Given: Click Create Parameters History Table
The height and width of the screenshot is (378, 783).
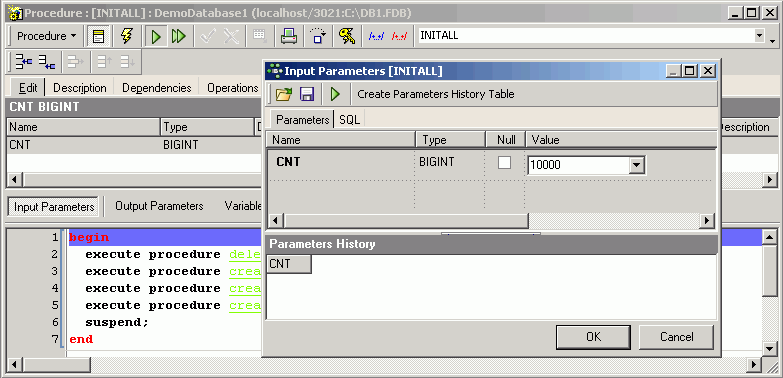Looking at the screenshot, I should point(436,94).
